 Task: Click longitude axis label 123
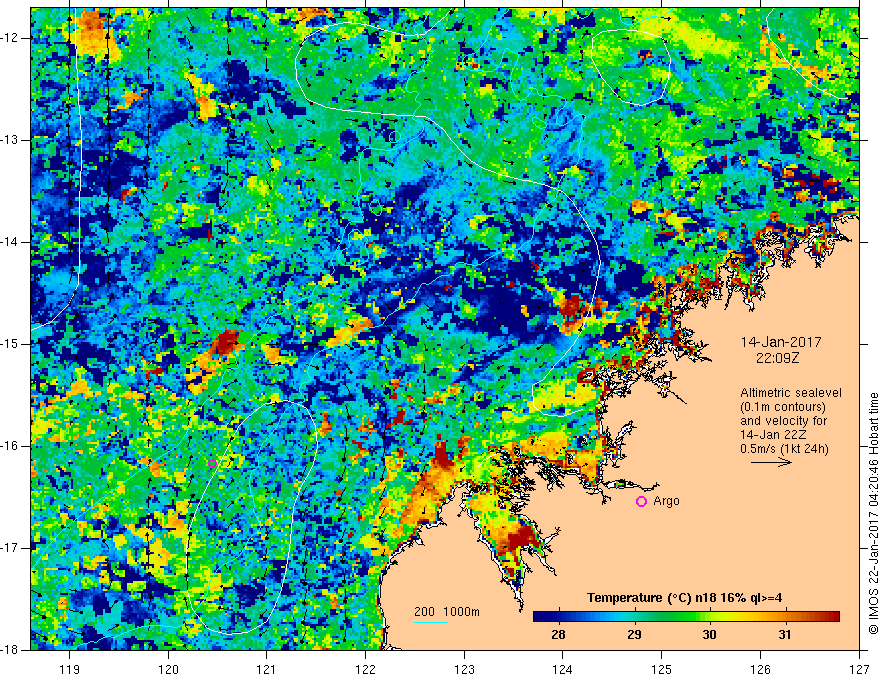(x=464, y=669)
